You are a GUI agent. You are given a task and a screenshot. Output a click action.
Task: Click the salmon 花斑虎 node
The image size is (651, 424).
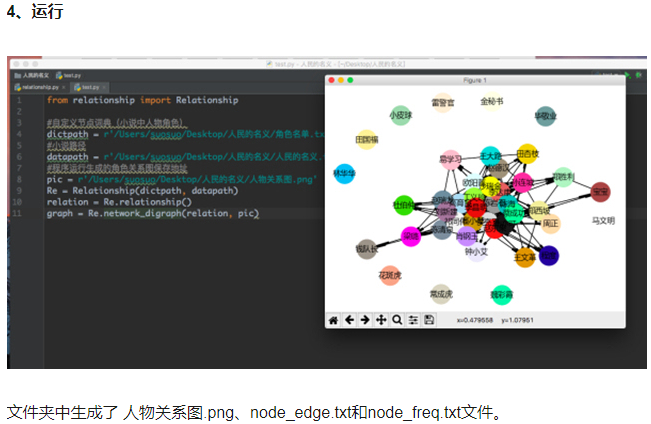pos(390,275)
